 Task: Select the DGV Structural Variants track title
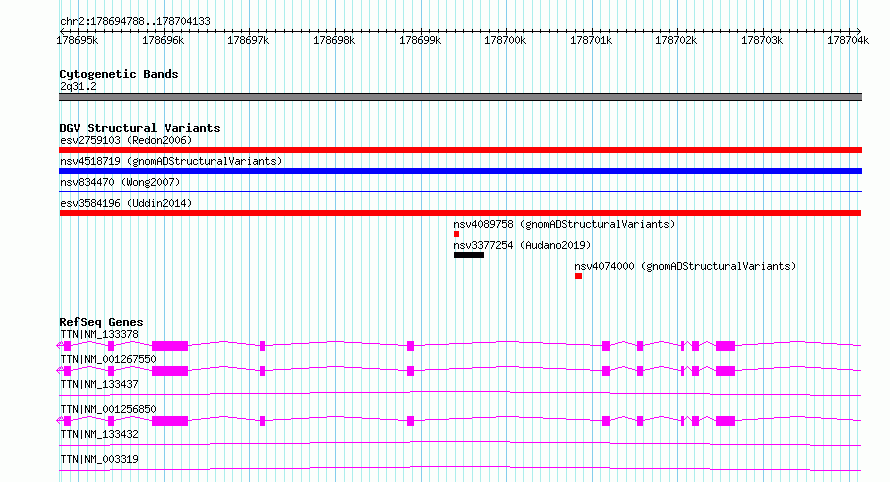click(140, 128)
